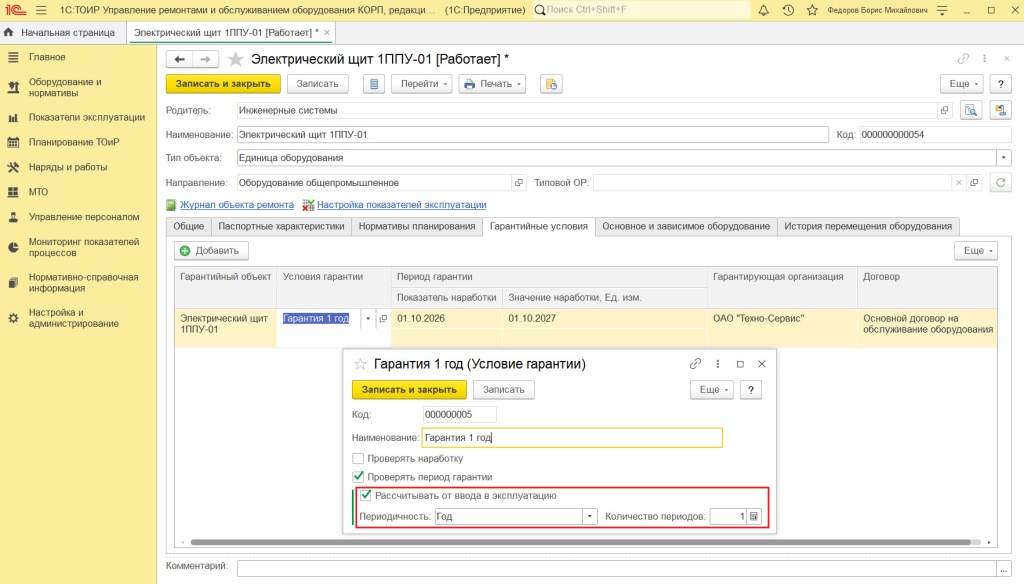Open favorites star in title bar
The width and height of the screenshot is (1024, 584).
tap(812, 10)
